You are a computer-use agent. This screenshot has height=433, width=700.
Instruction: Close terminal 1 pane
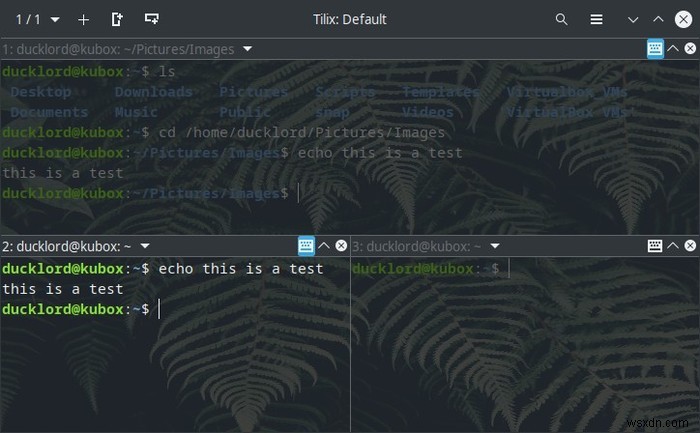point(690,48)
